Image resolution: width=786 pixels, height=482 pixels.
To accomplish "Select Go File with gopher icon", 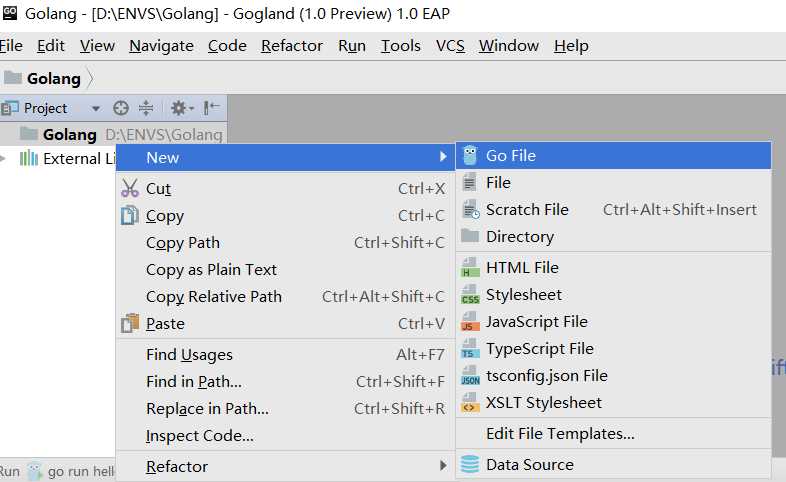I will tap(613, 156).
